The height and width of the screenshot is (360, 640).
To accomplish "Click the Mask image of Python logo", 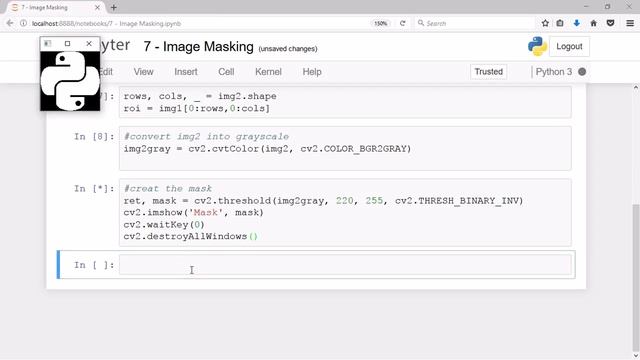I will (70, 81).
